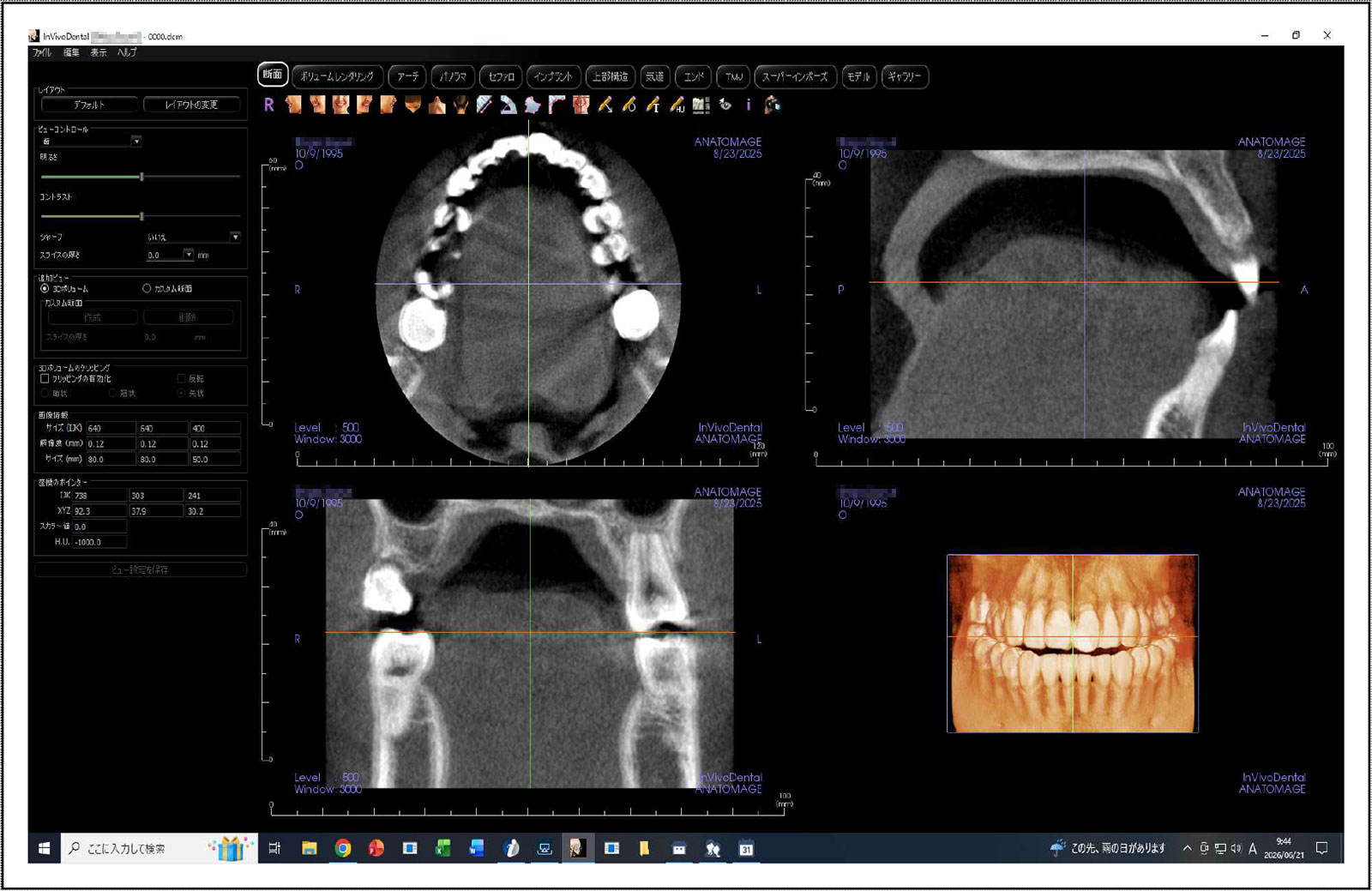Click the デフォルト layout button

point(89,105)
